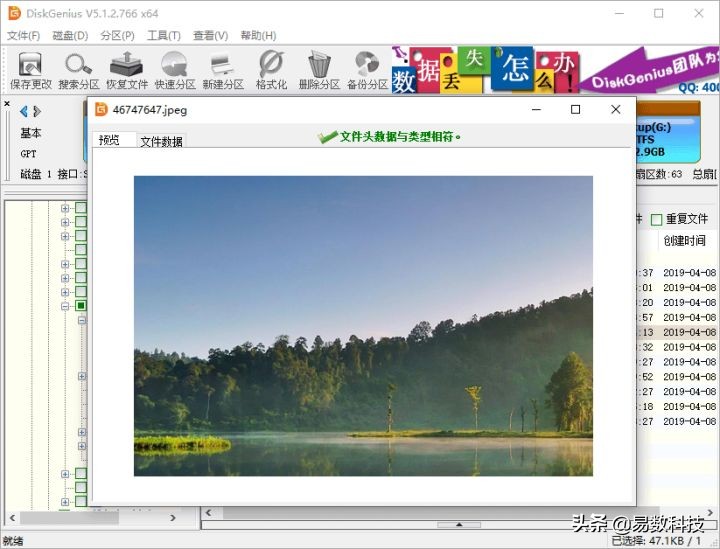Select the file row with time :32
This screenshot has height=549, width=720.
(678, 347)
